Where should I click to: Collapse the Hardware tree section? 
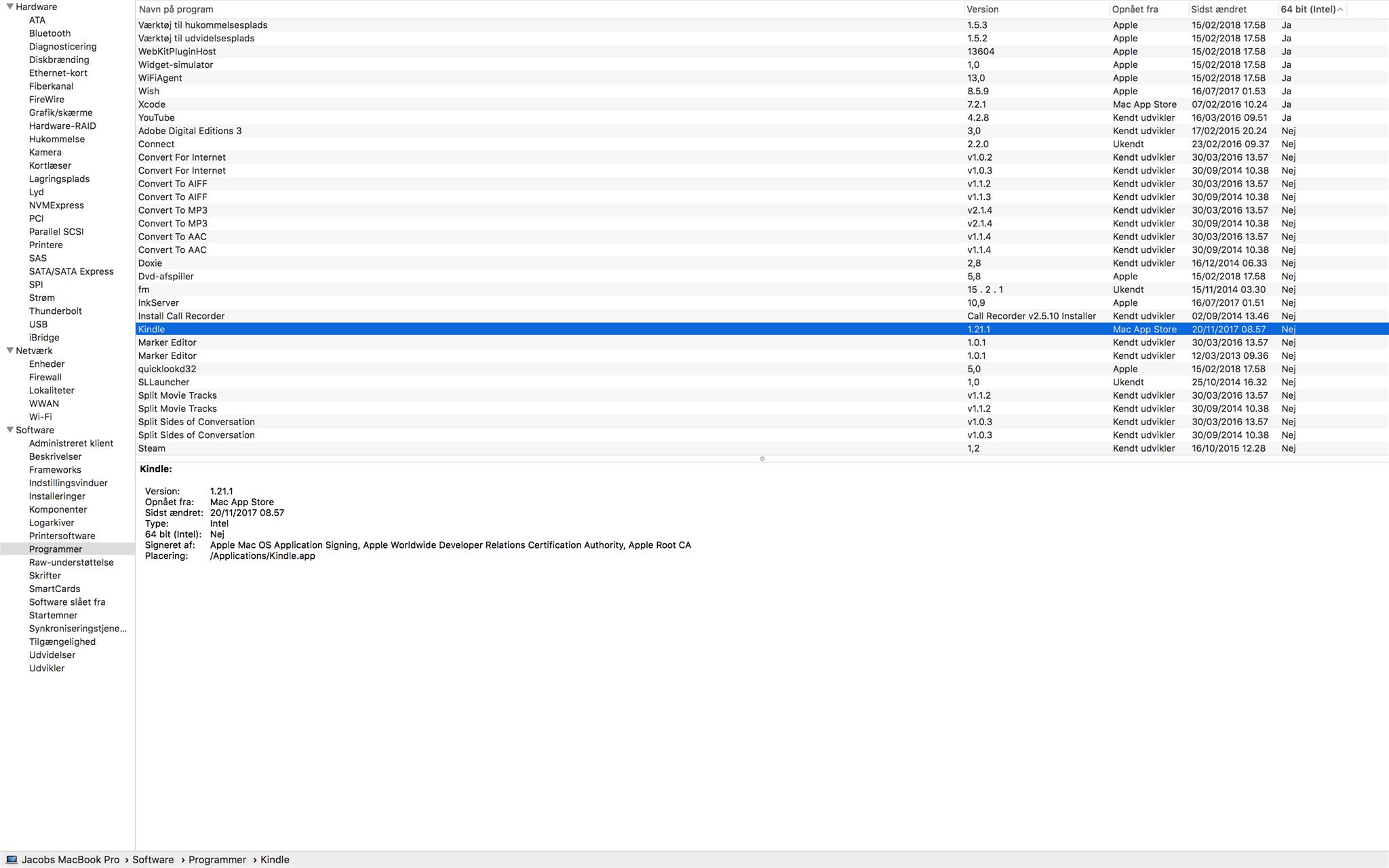tap(10, 7)
